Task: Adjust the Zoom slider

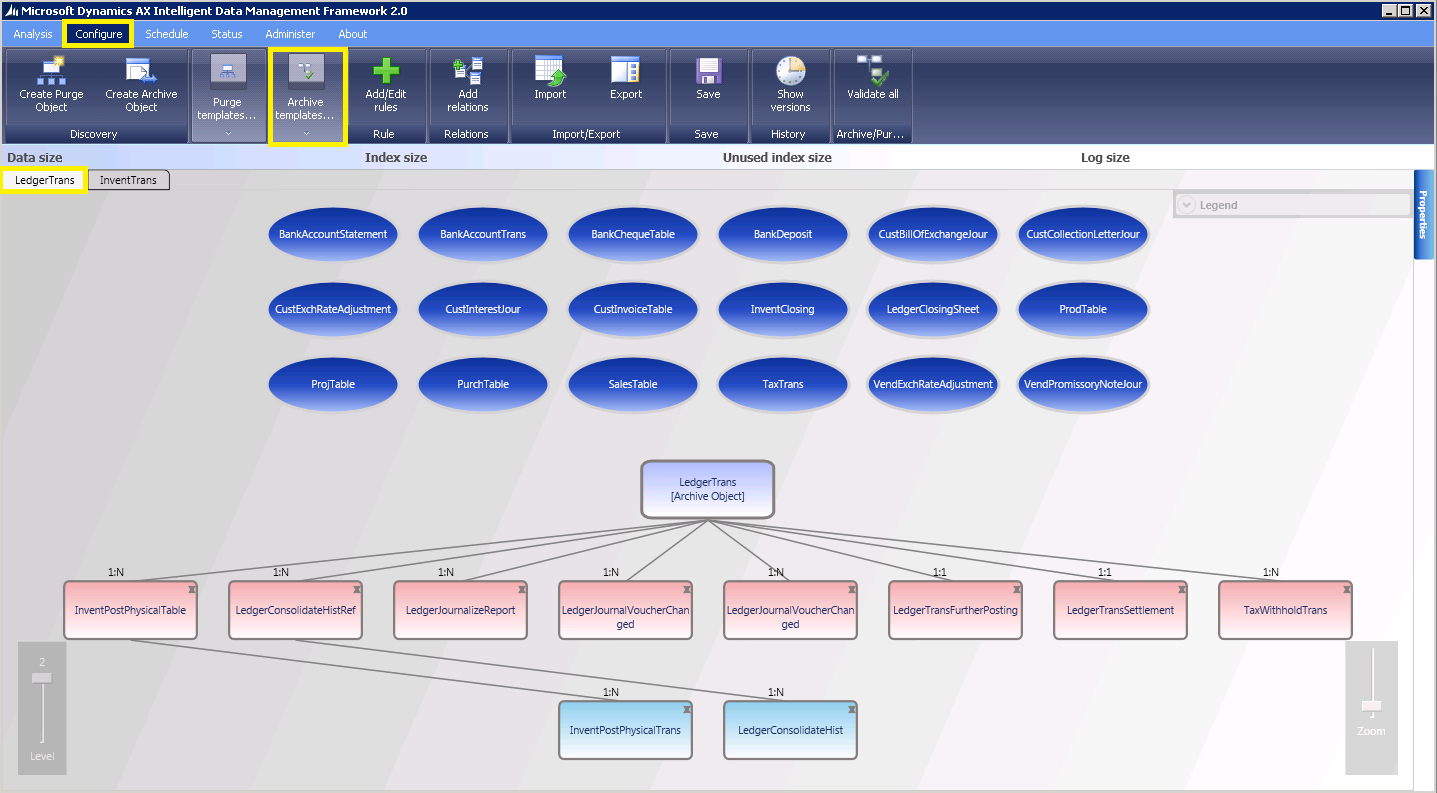Action: point(1371,708)
